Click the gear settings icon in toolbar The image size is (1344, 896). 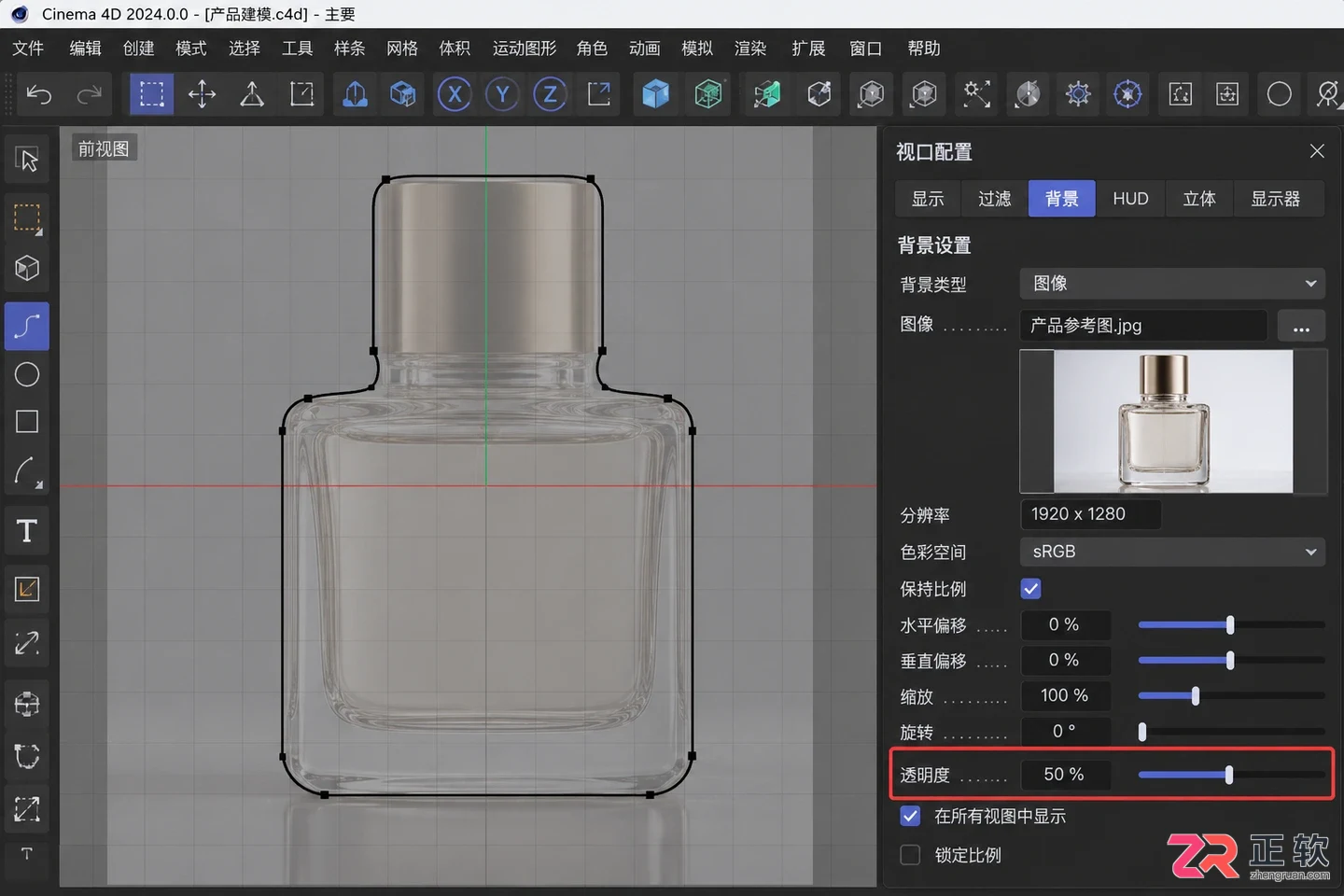(x=1078, y=94)
